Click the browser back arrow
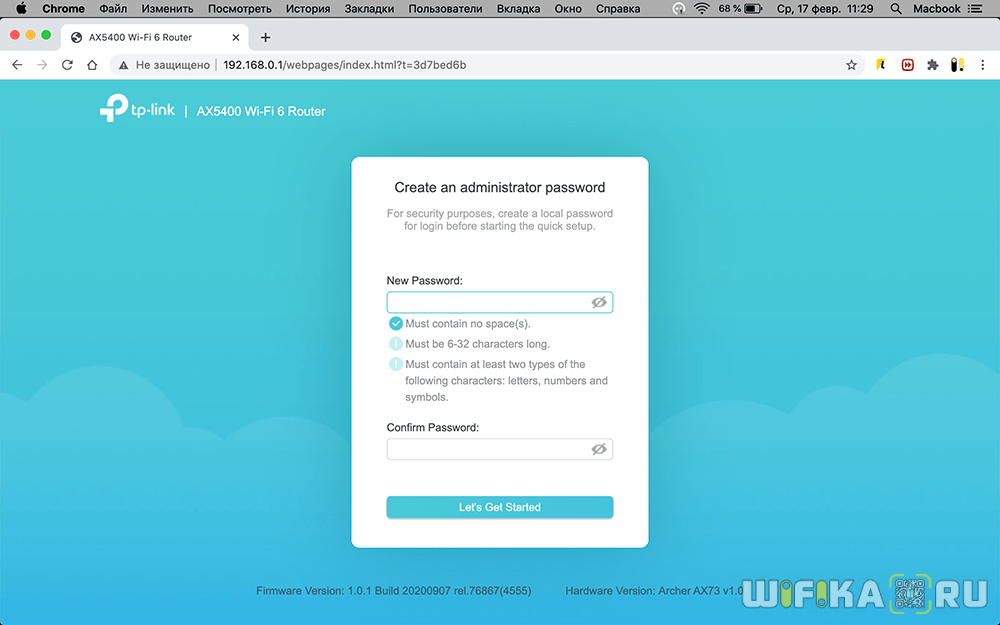This screenshot has height=625, width=1000. click(17, 65)
